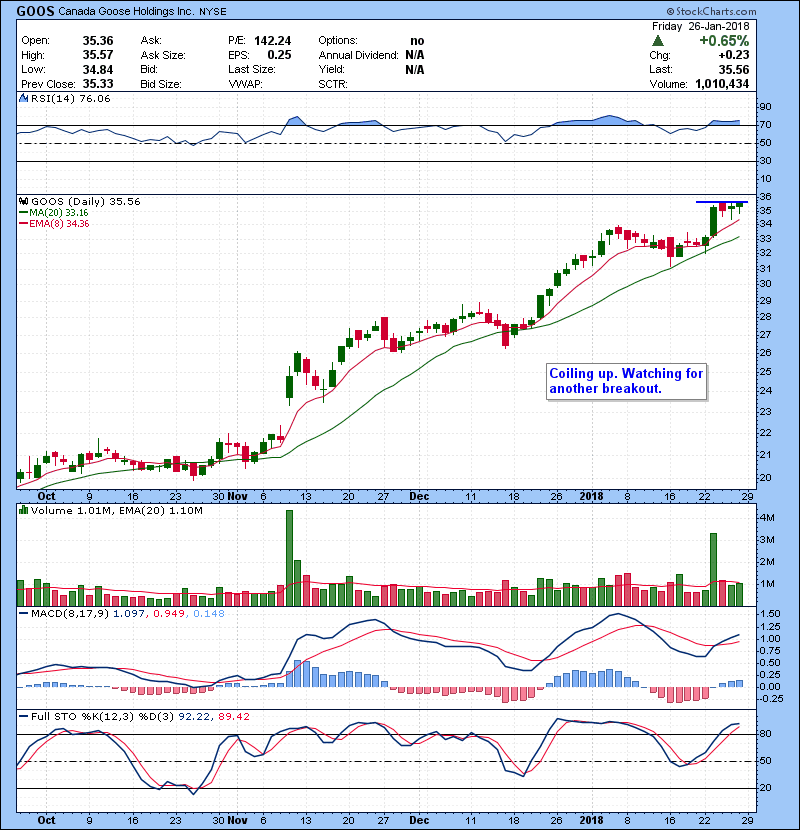Click the Annual Dividend label

[x=358, y=55]
